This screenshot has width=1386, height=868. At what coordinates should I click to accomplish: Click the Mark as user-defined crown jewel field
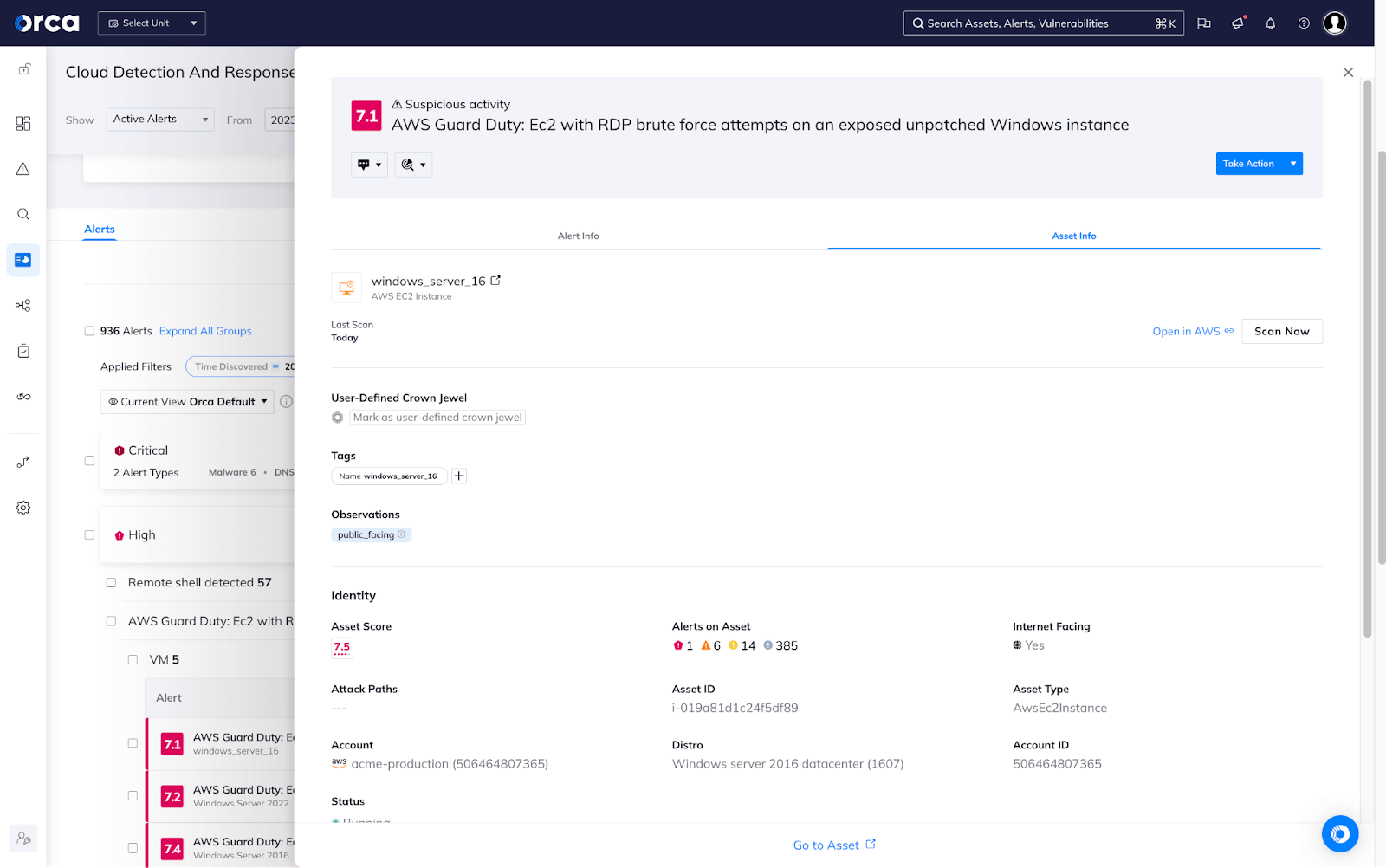437,417
